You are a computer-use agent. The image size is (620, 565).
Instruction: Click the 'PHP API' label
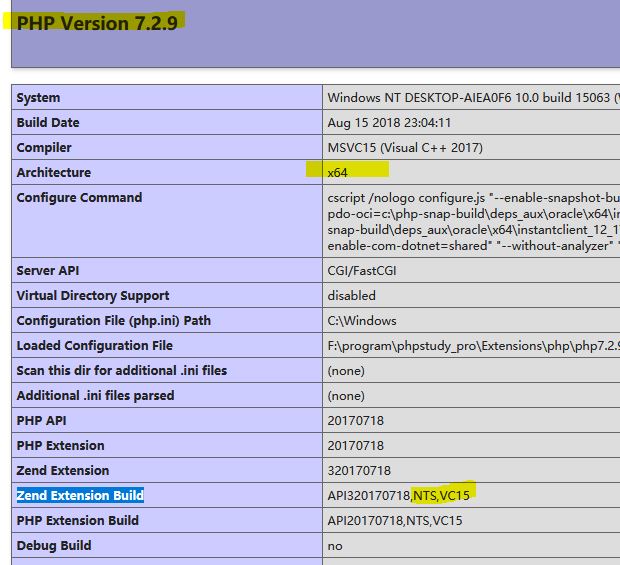click(x=41, y=420)
